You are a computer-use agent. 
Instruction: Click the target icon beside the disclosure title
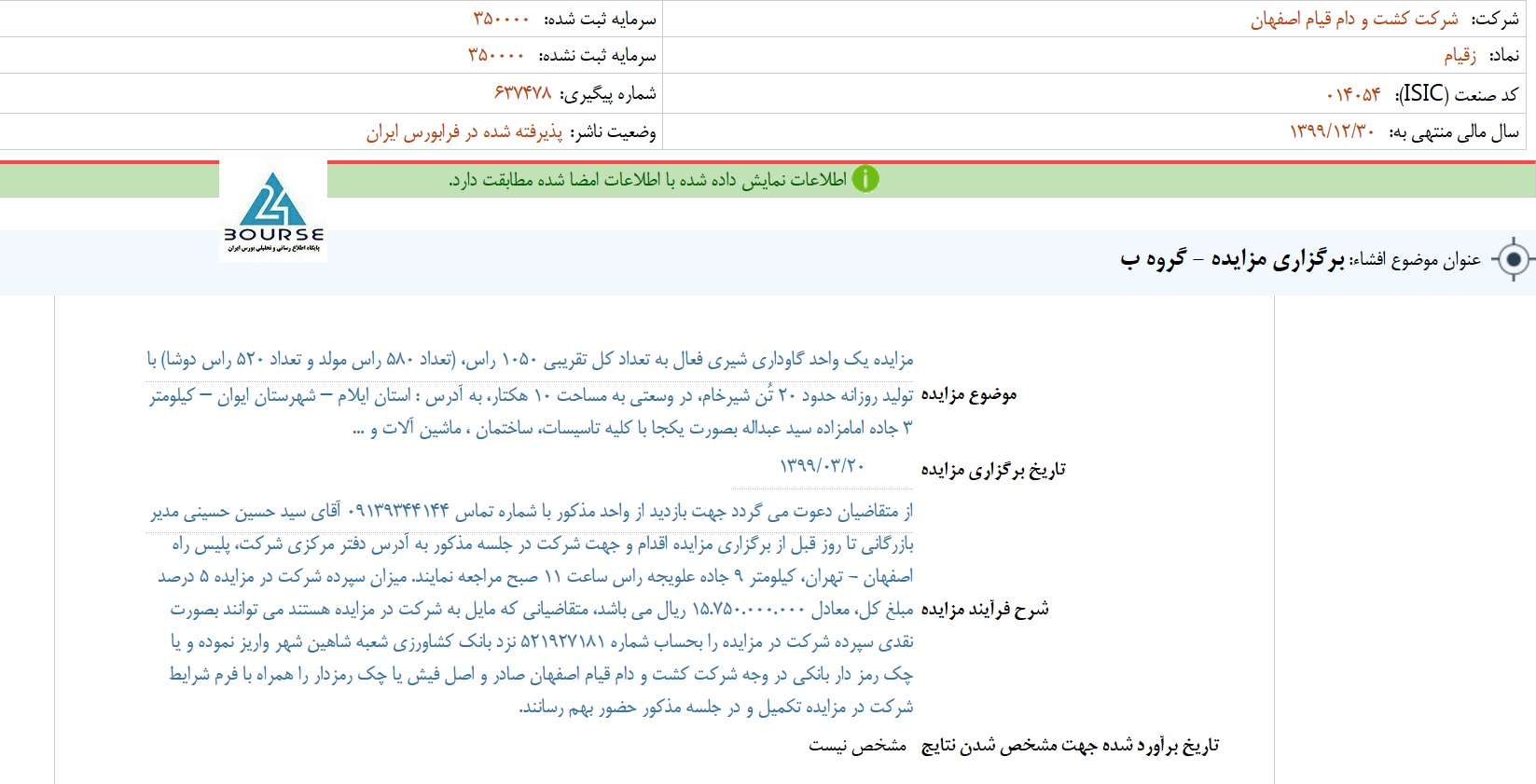click(x=1514, y=258)
